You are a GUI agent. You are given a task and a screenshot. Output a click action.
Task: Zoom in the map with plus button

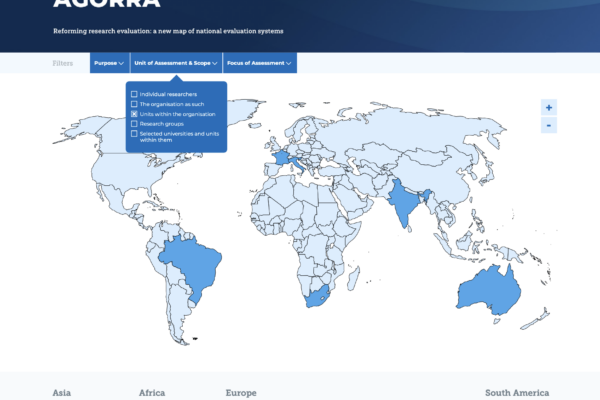(x=549, y=107)
